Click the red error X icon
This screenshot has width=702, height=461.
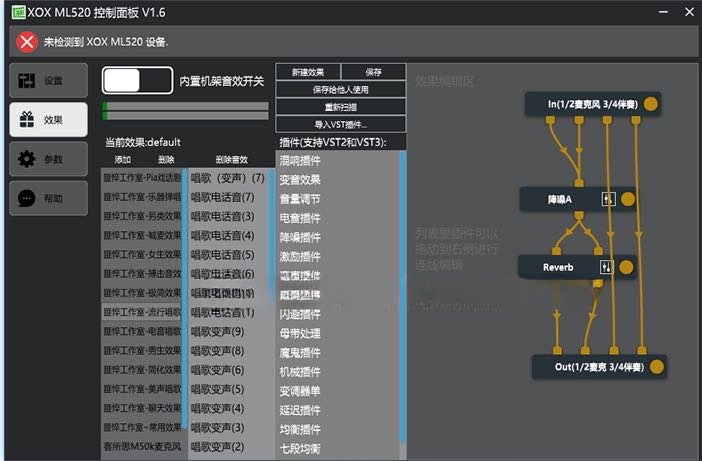tap(27, 42)
